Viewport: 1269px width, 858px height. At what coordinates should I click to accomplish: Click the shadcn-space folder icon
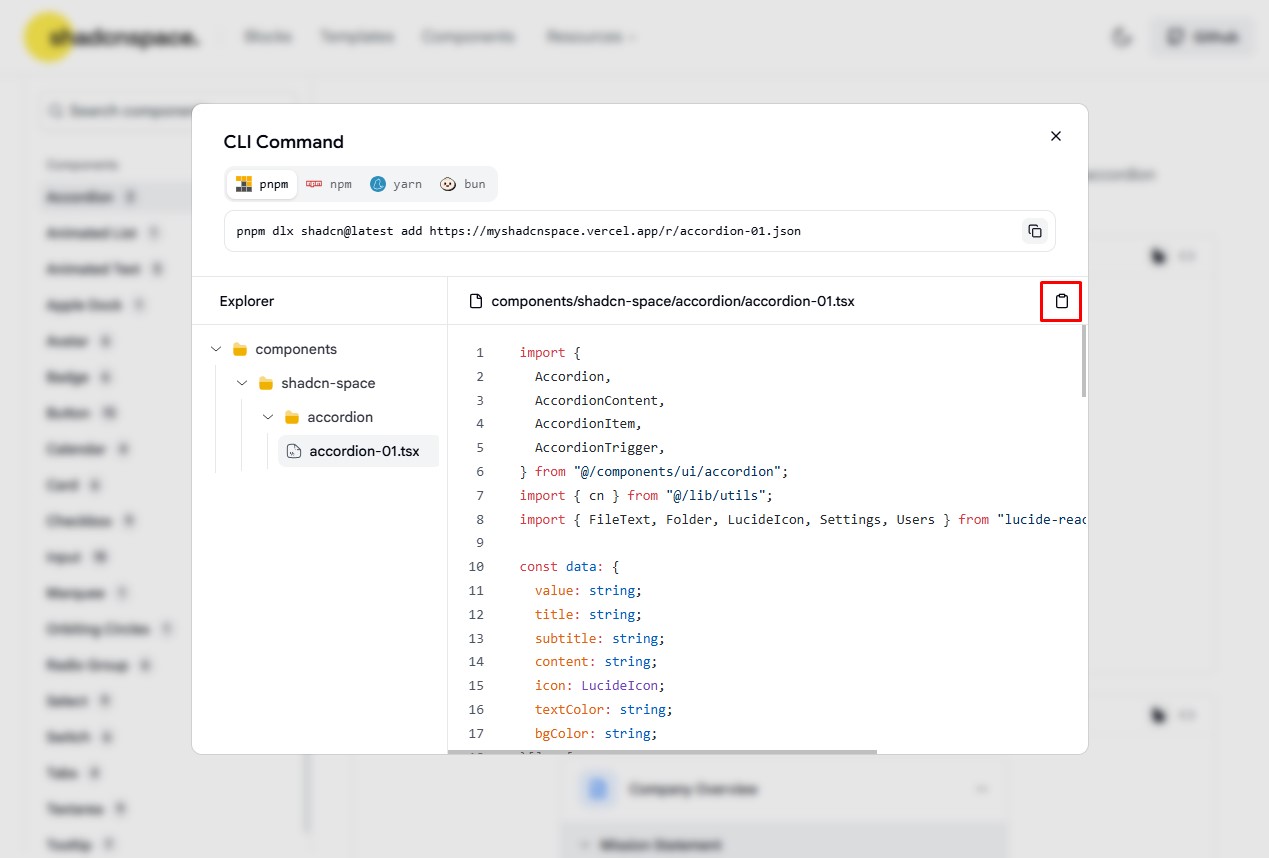click(266, 383)
